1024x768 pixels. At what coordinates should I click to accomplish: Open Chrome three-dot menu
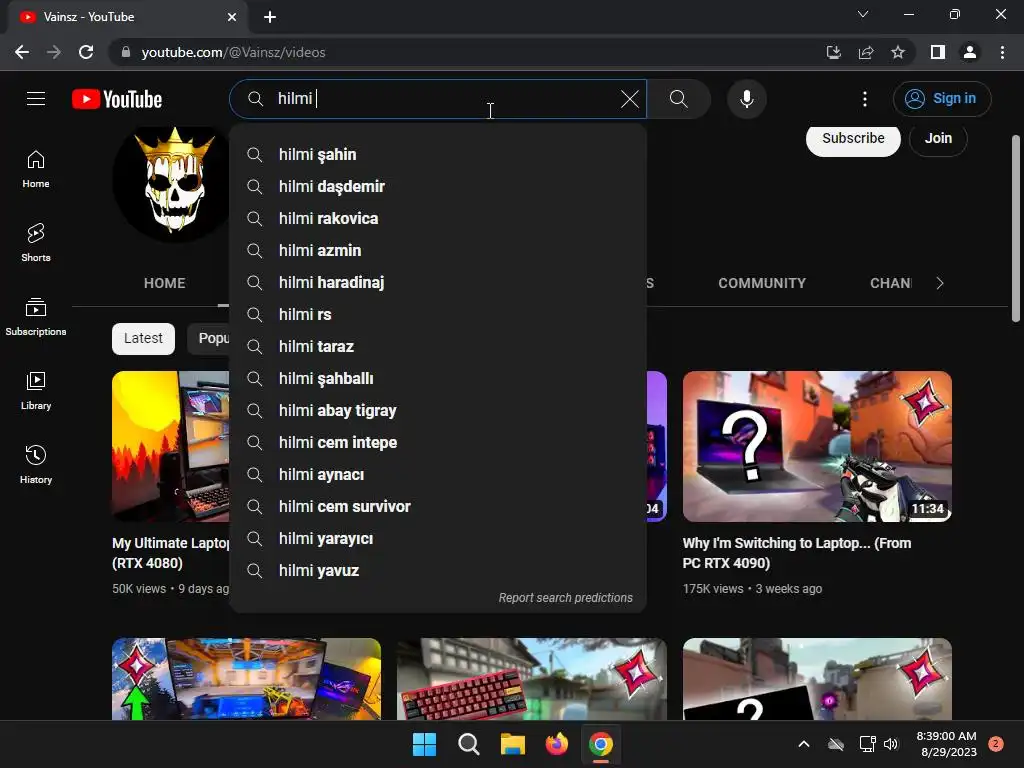click(x=1002, y=52)
